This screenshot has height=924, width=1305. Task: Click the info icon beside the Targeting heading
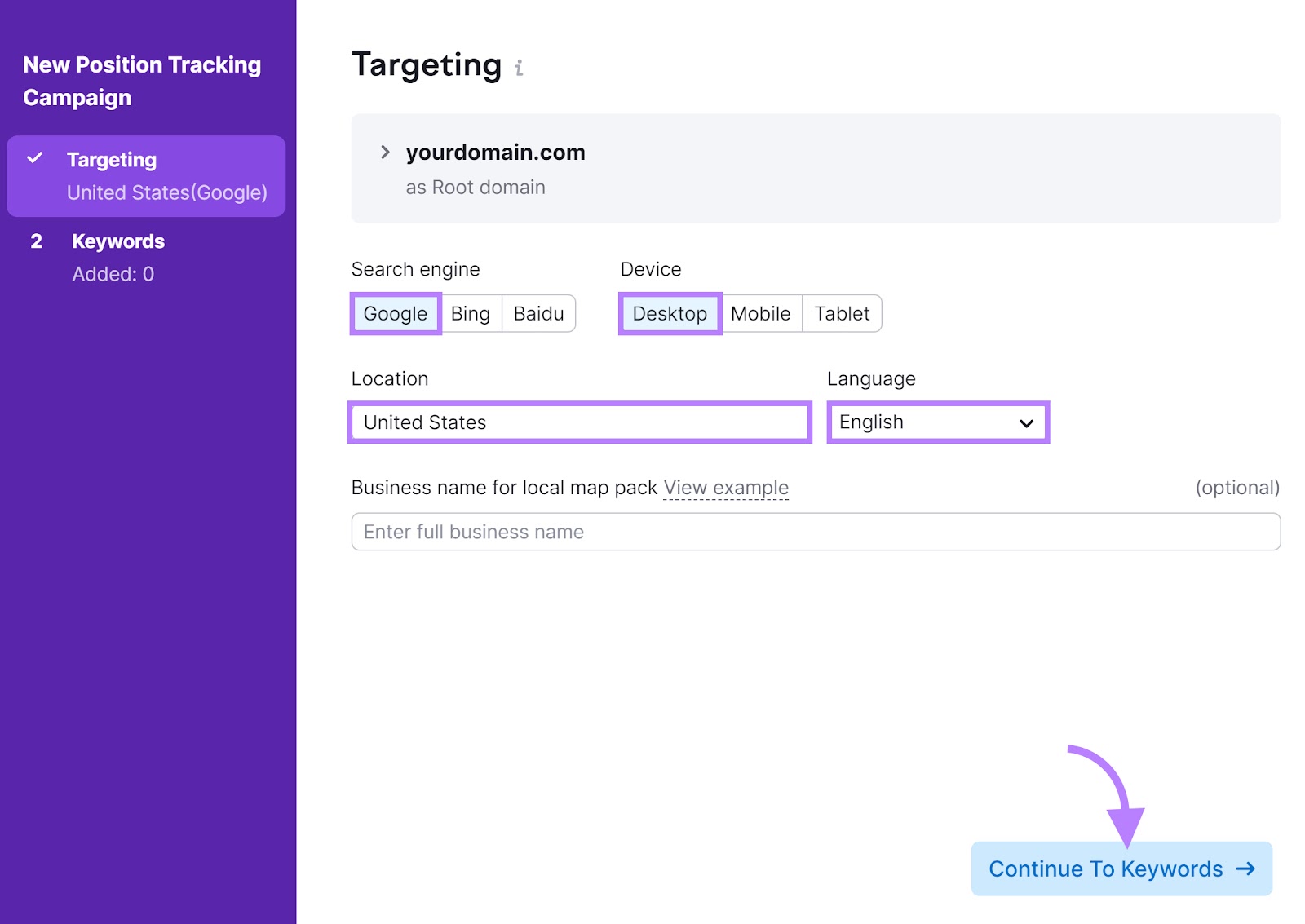pos(520,67)
